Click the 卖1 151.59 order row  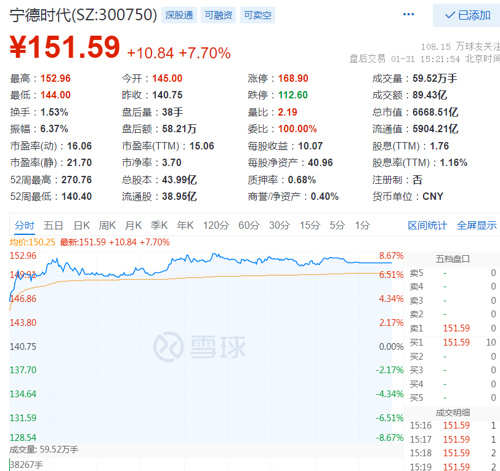click(453, 329)
